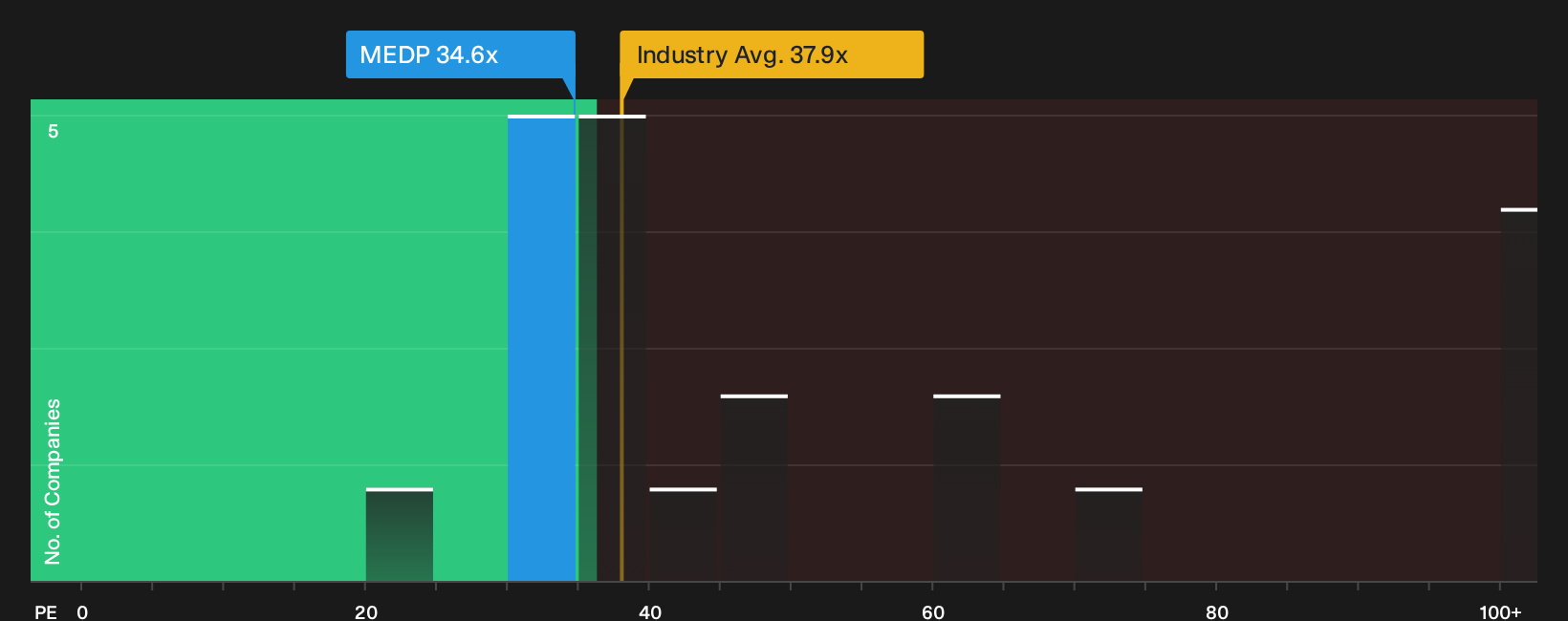The width and height of the screenshot is (1568, 621).
Task: Click the x-axis label 20
Action: [x=366, y=611]
